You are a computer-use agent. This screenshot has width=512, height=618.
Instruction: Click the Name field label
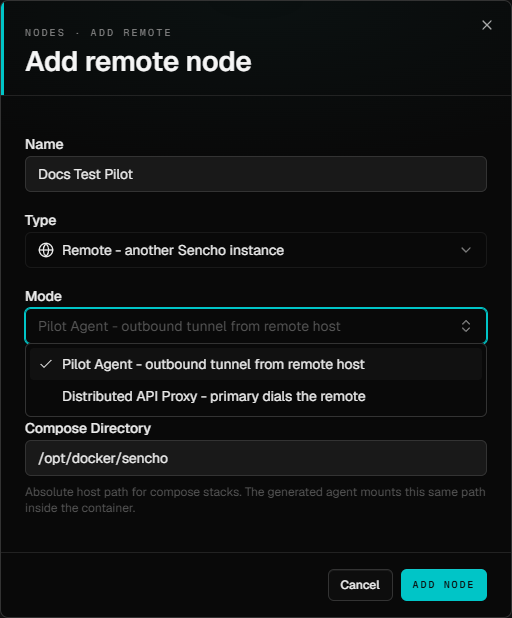[x=44, y=144]
